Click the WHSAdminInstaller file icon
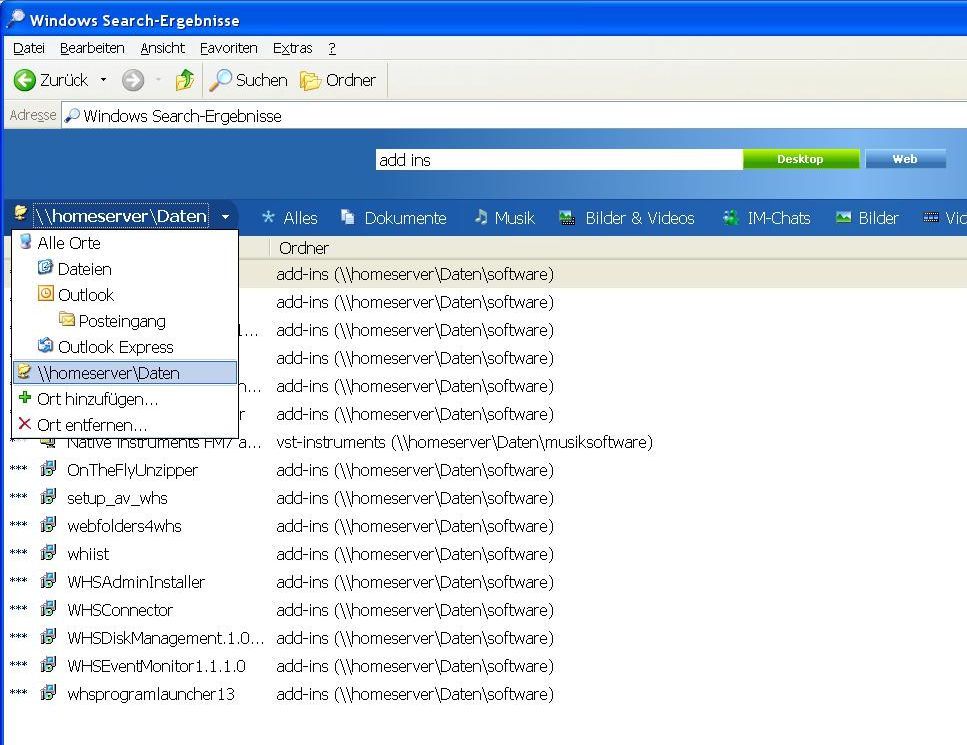Viewport: 967px width, 745px height. (x=48, y=581)
